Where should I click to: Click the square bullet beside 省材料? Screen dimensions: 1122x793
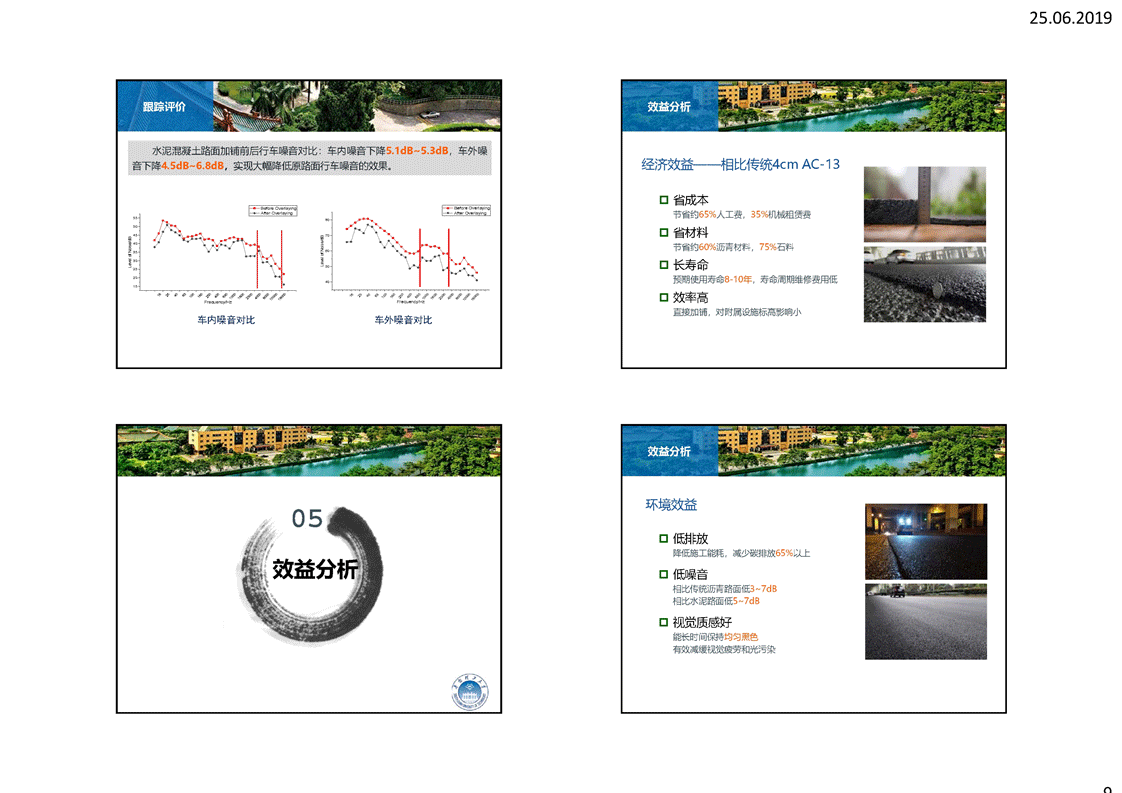coord(663,232)
